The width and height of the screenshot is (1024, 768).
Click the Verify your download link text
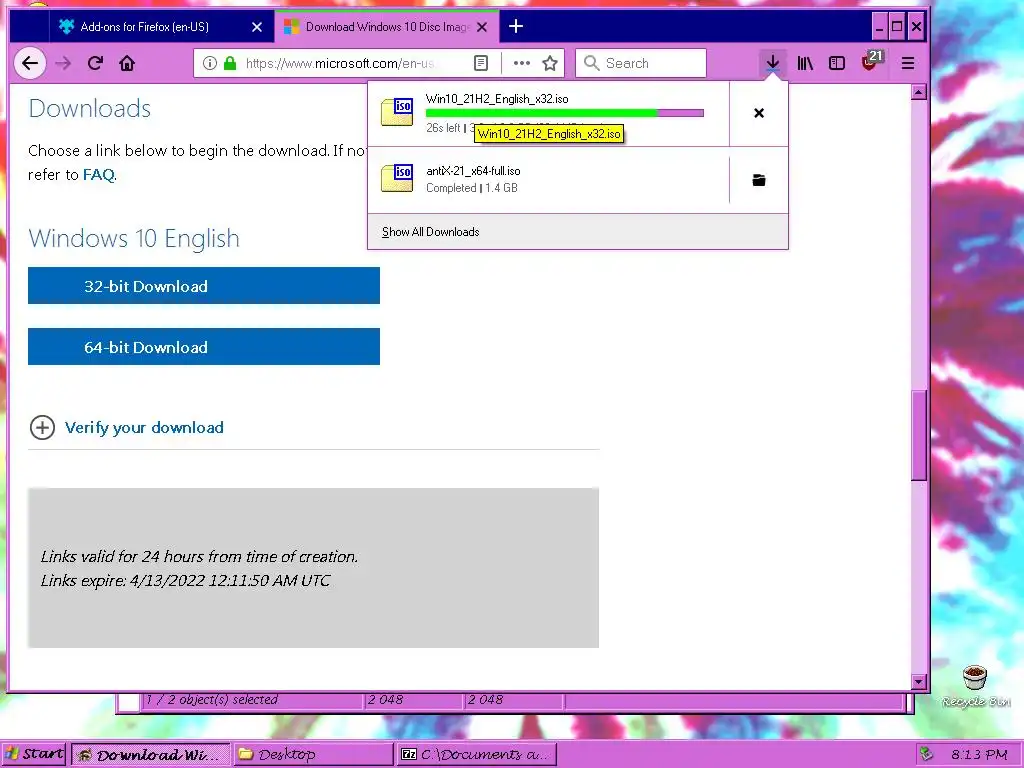click(x=144, y=428)
